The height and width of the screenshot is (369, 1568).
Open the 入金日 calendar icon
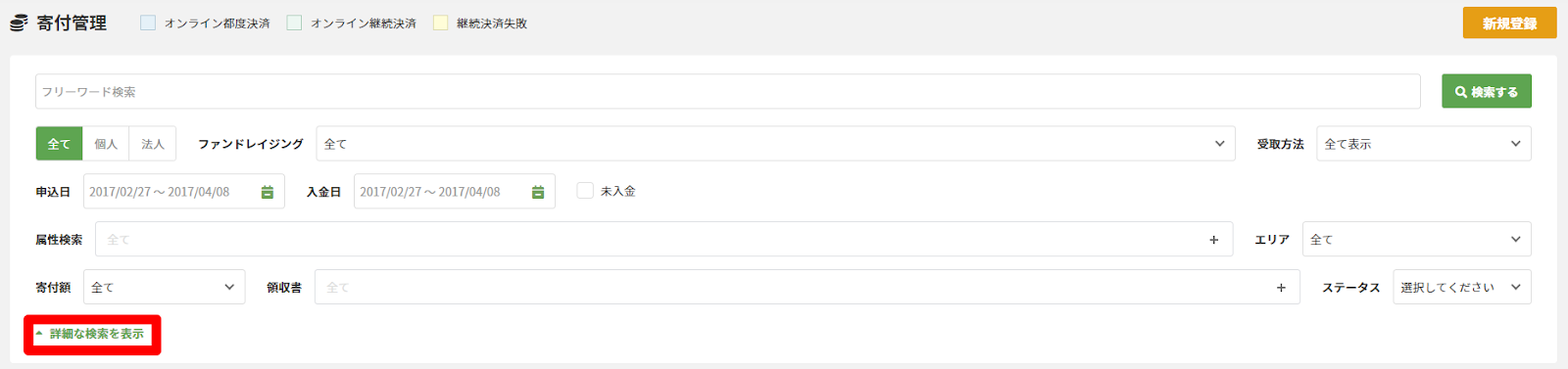pos(538,192)
